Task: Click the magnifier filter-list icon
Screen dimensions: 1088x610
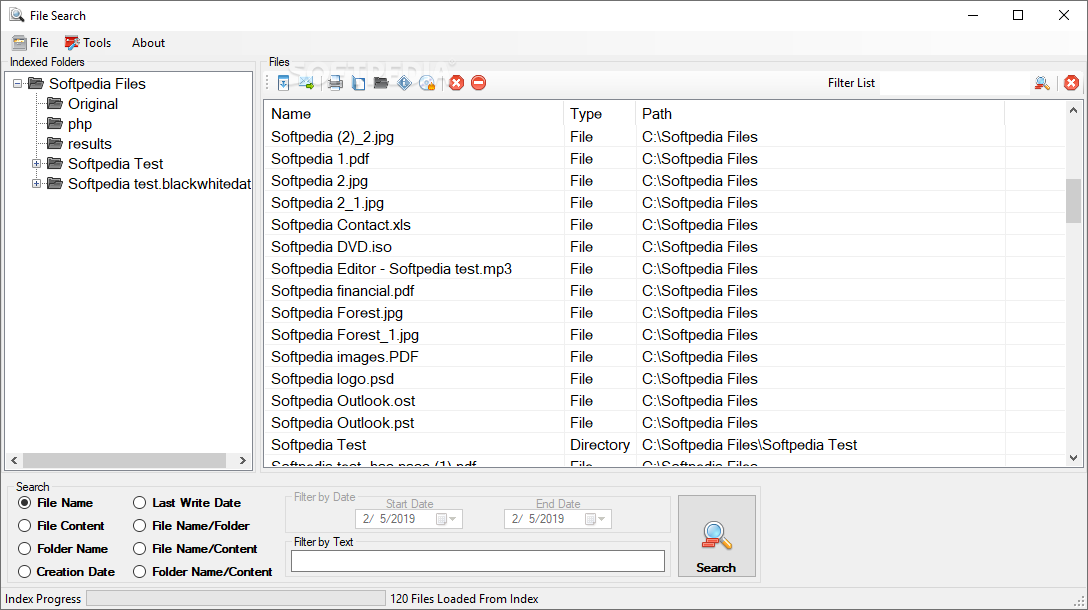Action: [x=1042, y=83]
